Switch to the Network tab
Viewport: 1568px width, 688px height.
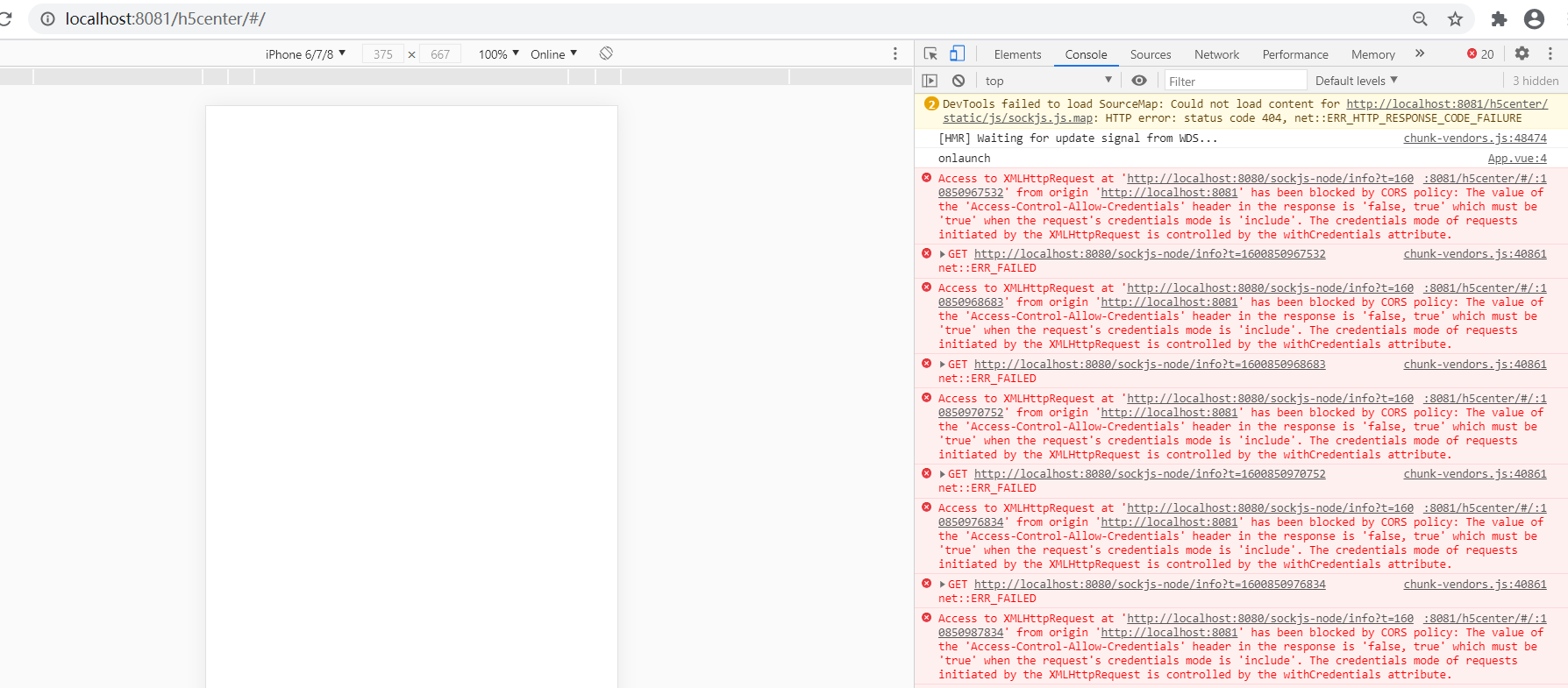click(1216, 54)
